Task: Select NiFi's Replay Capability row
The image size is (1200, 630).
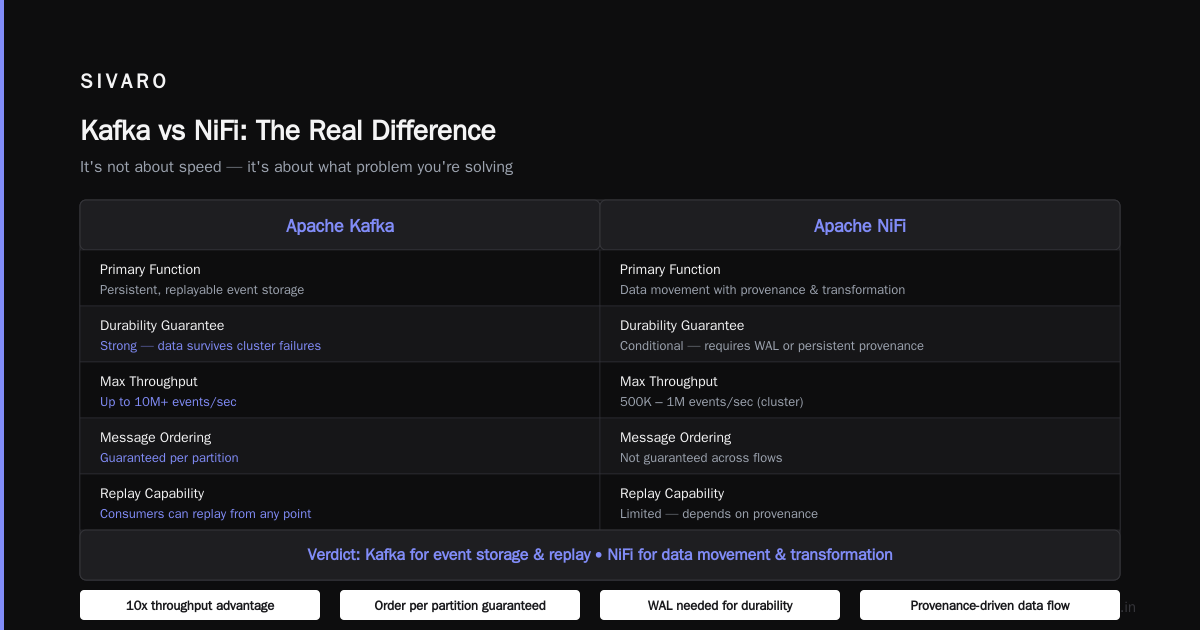Action: 860,502
